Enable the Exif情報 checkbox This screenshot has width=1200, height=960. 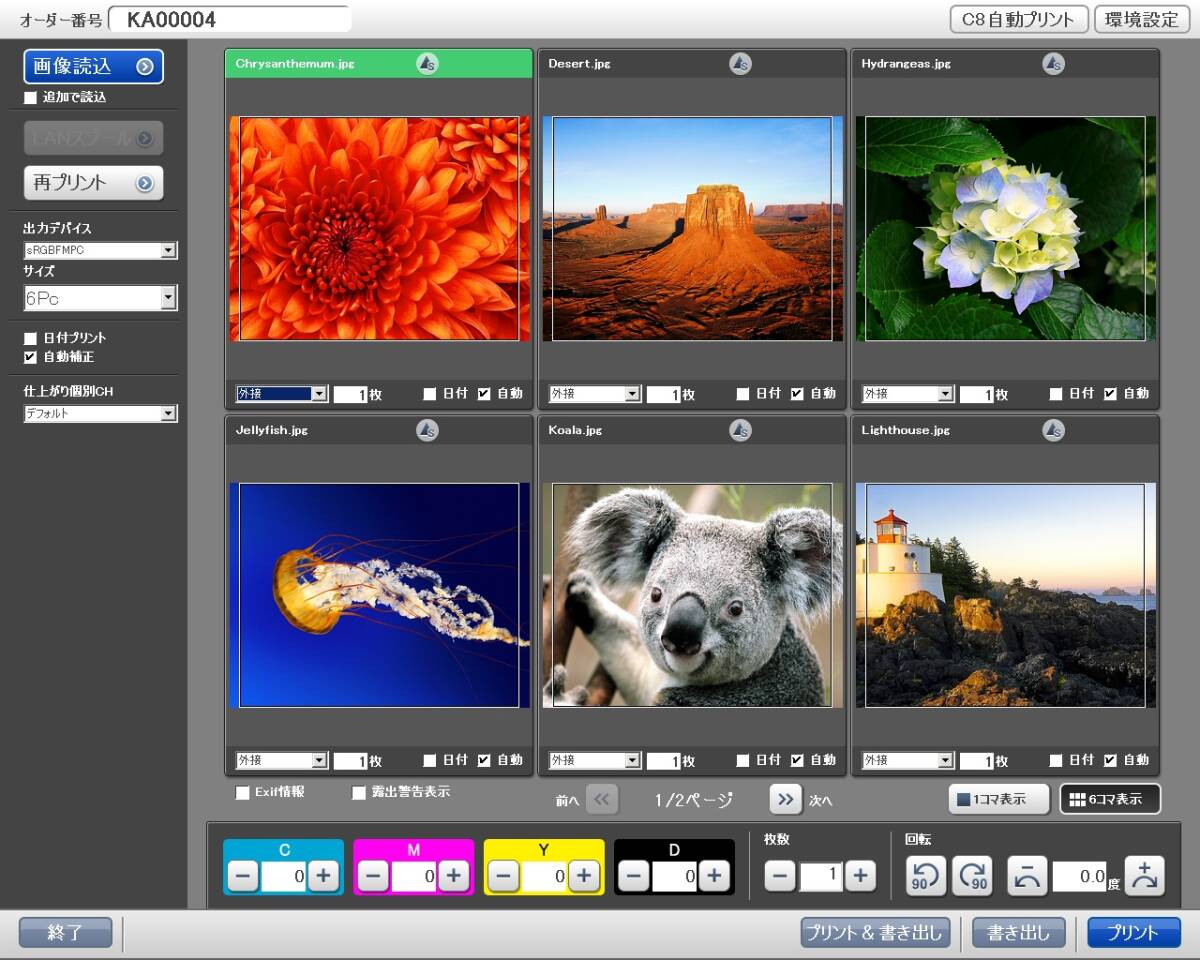(x=242, y=793)
